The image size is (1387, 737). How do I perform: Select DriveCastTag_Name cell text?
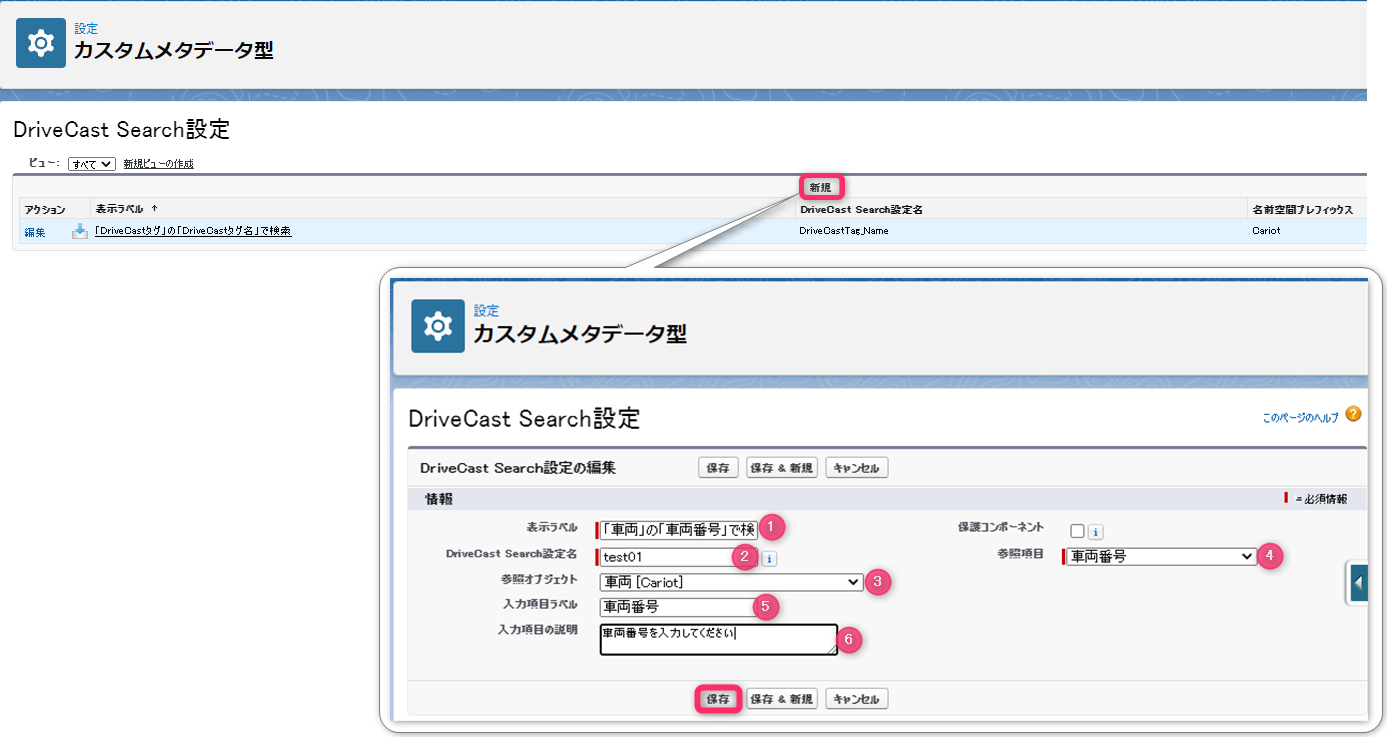click(x=844, y=231)
